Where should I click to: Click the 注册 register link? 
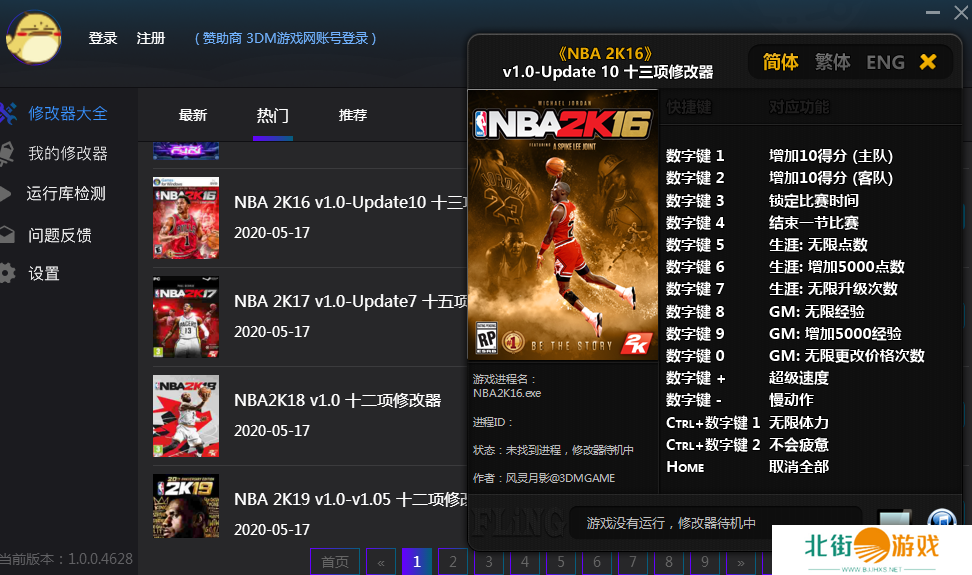pos(151,38)
